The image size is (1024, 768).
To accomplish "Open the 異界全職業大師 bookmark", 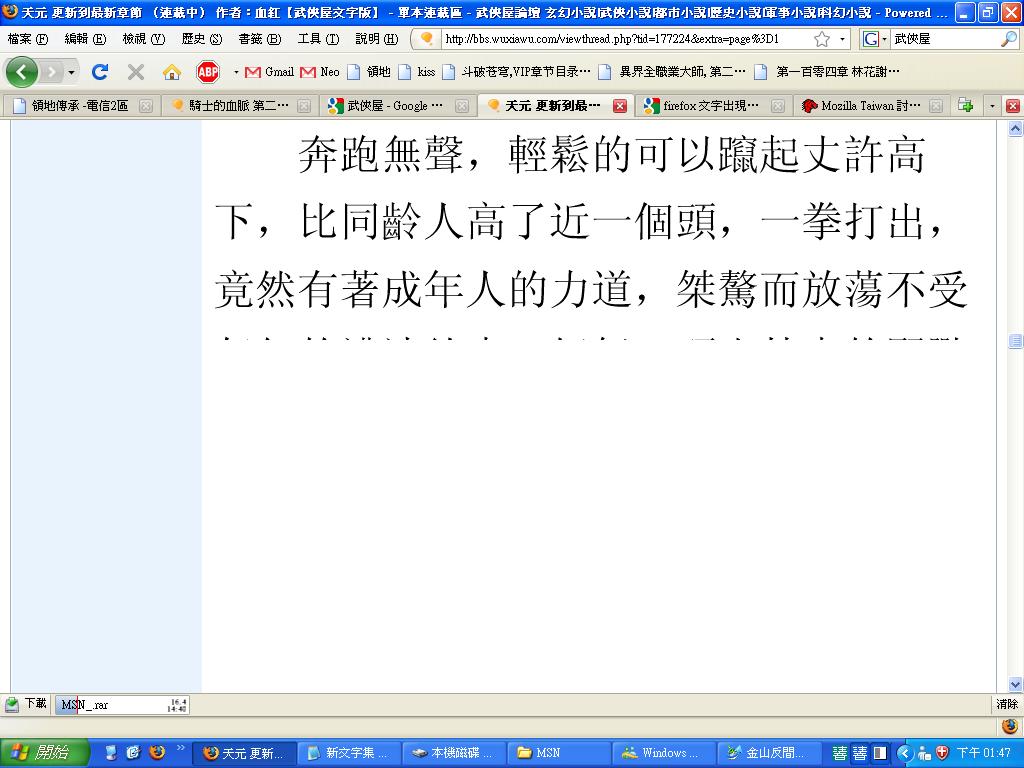I will point(672,72).
